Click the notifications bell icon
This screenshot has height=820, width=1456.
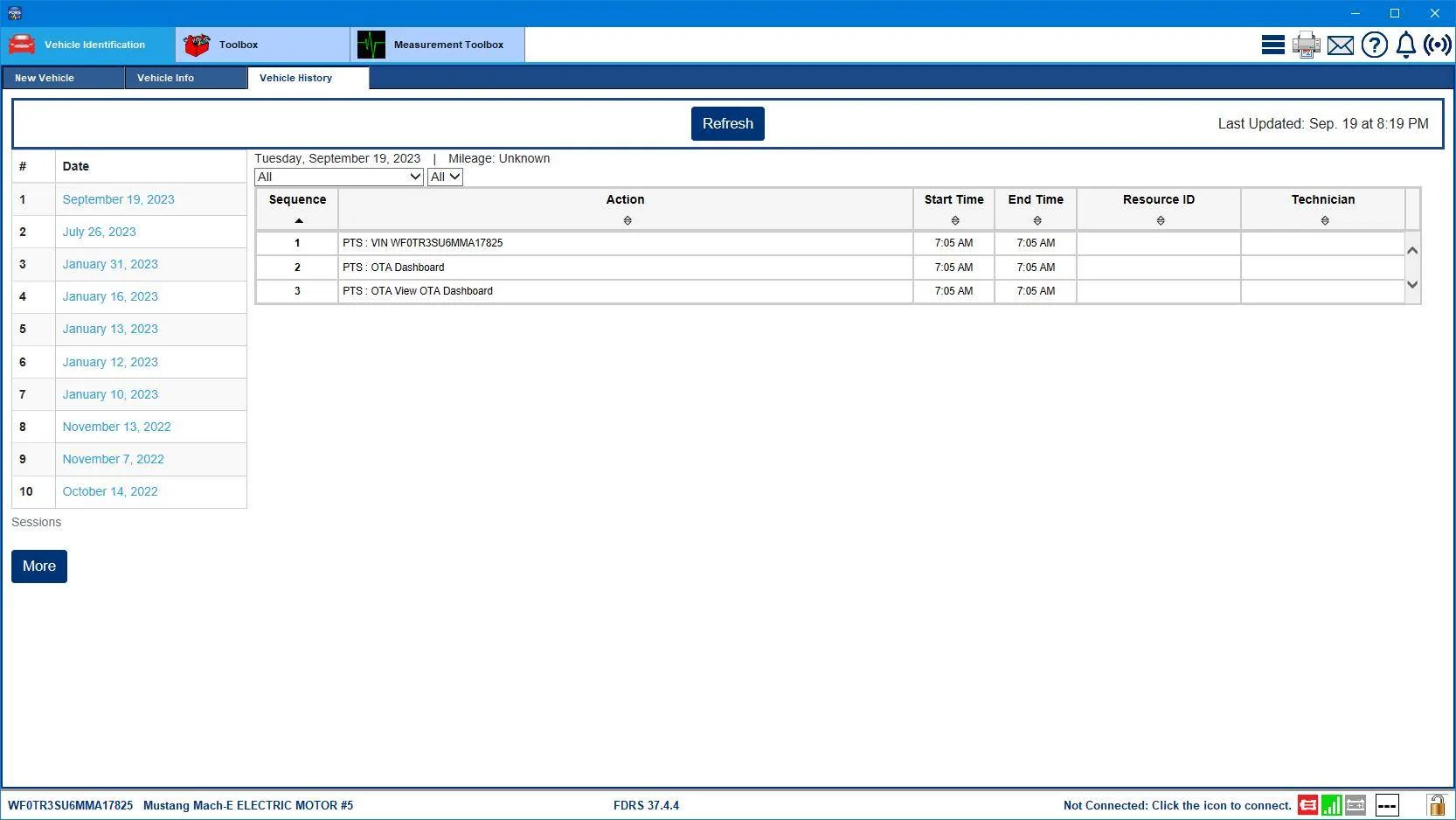click(1406, 45)
